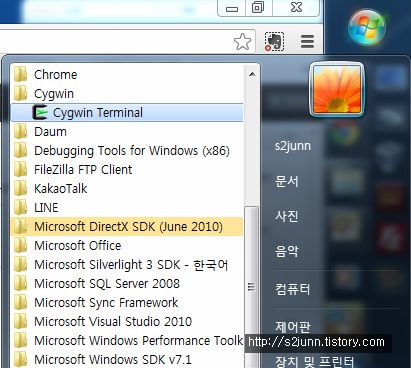This screenshot has width=411, height=368.
Task: Click the Daum folder icon
Action: 21,131
